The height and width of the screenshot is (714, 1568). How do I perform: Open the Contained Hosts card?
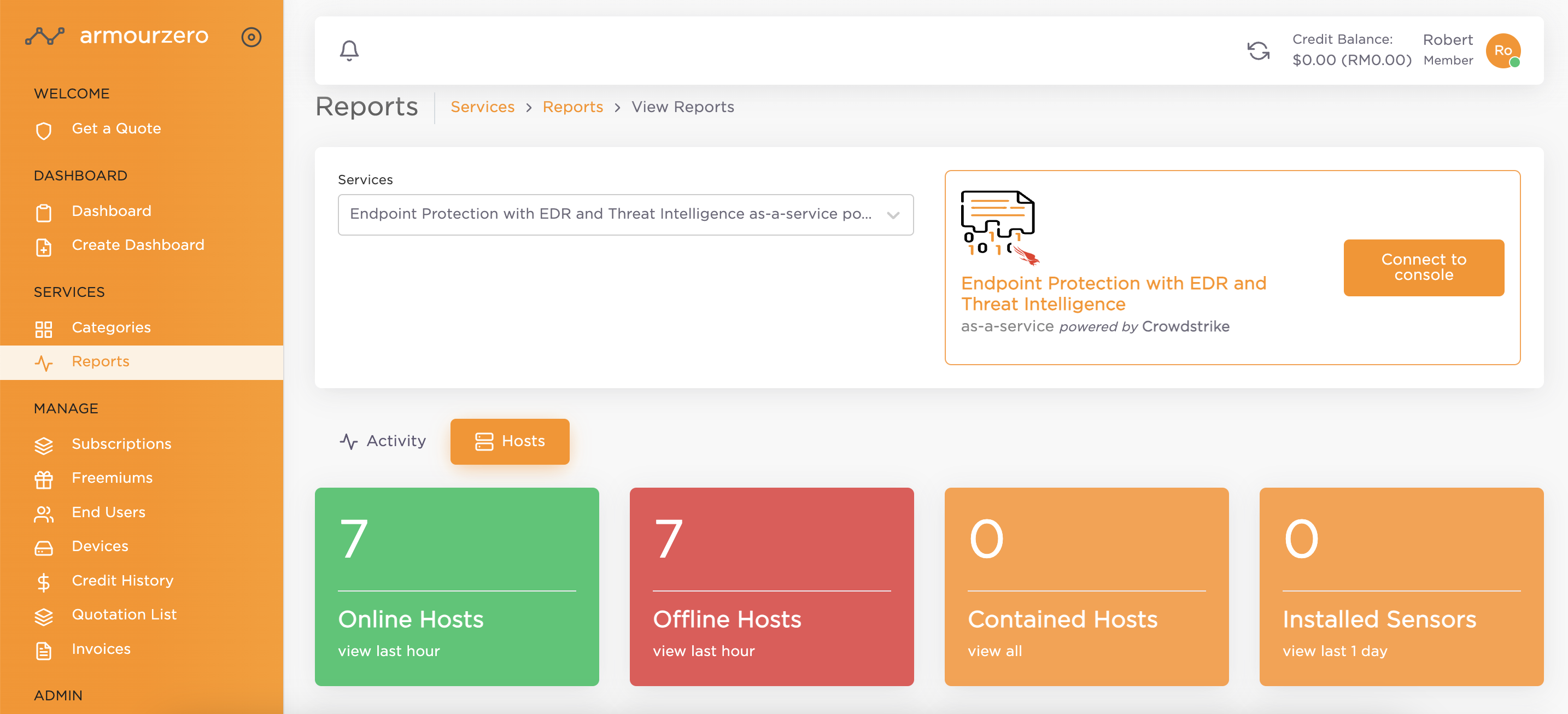point(1086,587)
